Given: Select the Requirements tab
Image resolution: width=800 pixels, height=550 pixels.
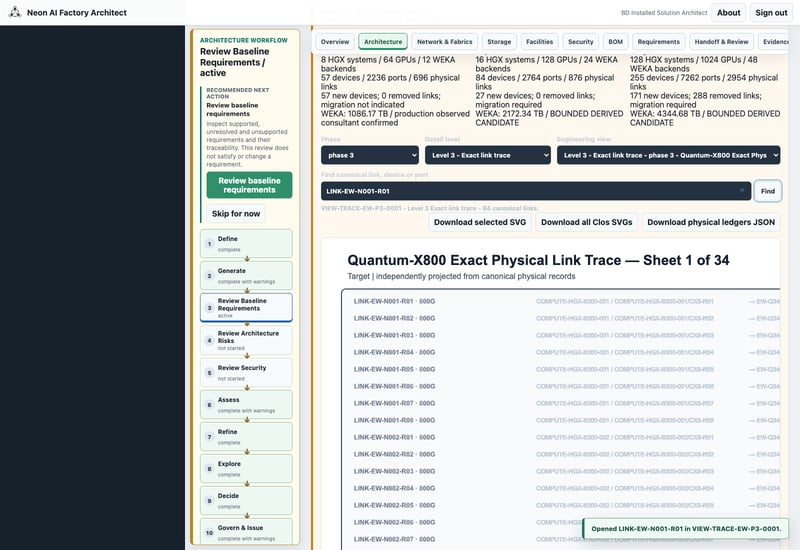Looking at the screenshot, I should pyautogui.click(x=658, y=42).
